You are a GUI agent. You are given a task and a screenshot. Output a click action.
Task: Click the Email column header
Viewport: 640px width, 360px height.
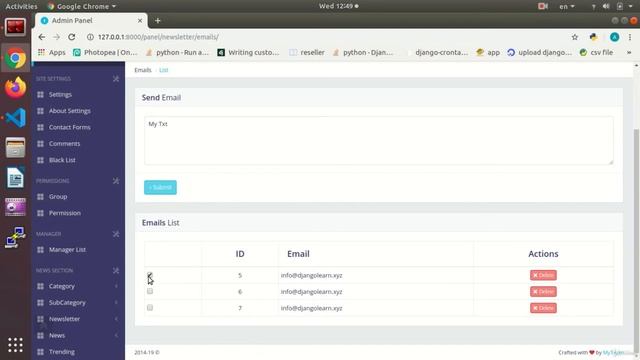coord(298,253)
